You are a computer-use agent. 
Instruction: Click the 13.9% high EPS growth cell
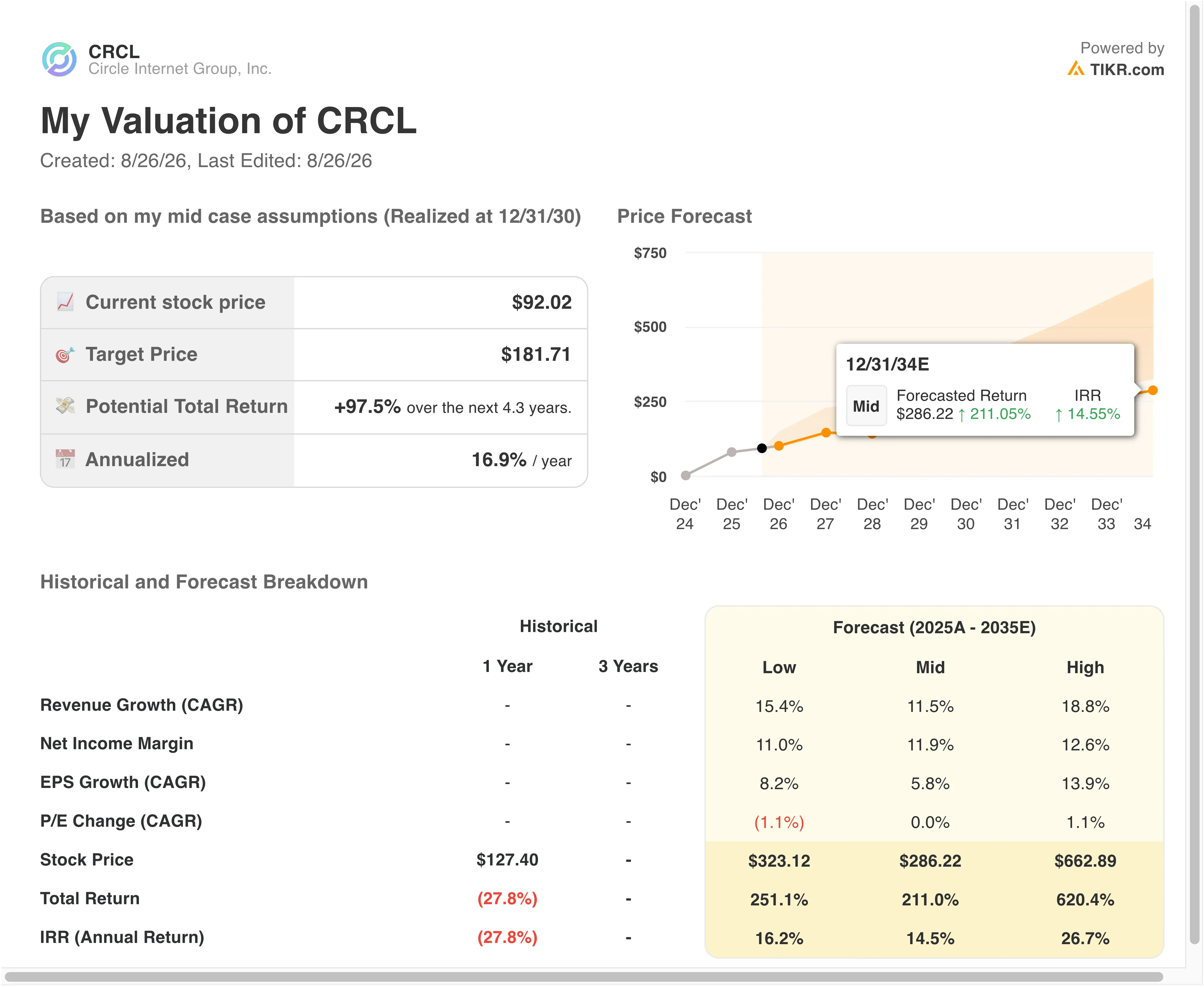tap(1085, 783)
